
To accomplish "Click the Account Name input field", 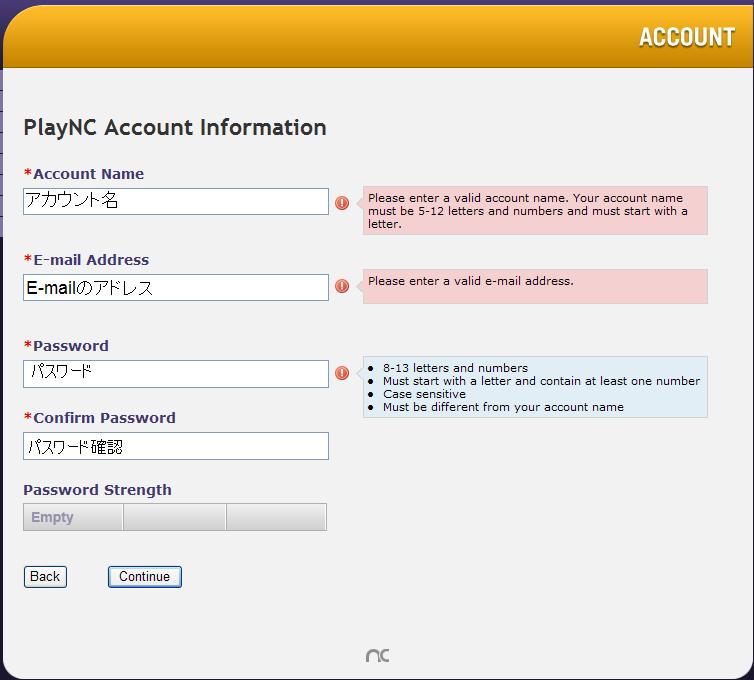I will (x=176, y=201).
